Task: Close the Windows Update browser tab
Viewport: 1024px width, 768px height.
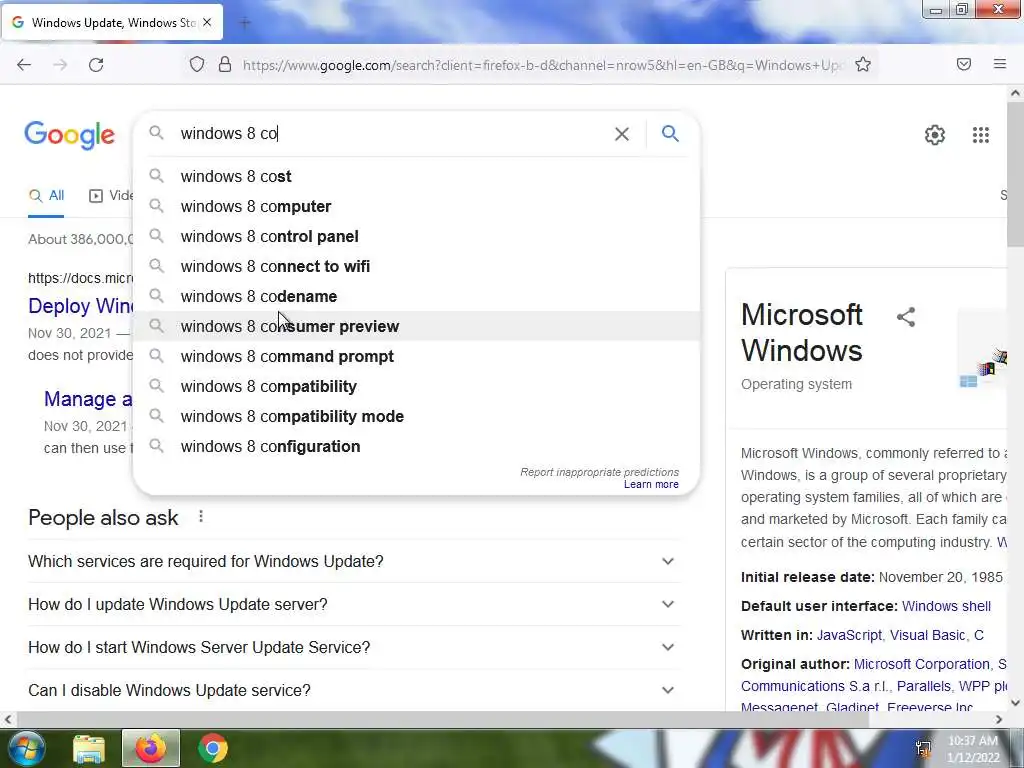Action: [x=207, y=22]
